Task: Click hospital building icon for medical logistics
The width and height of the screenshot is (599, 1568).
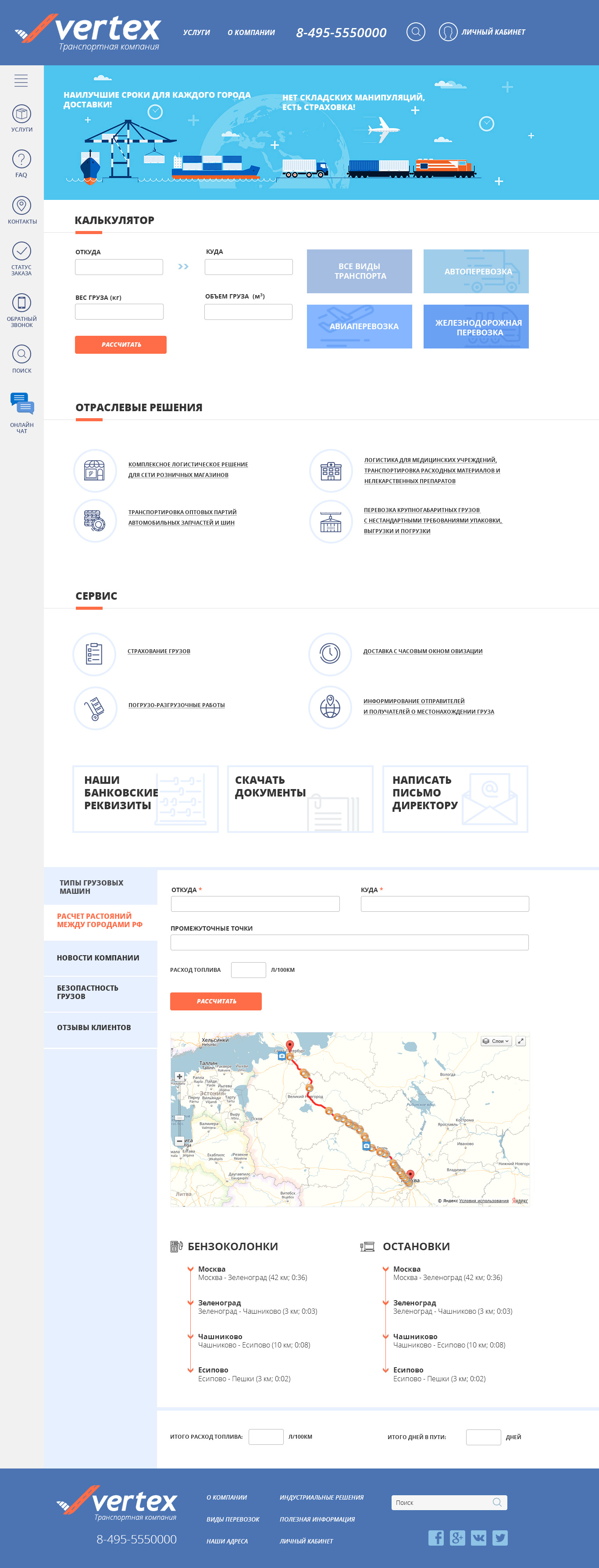Action: click(331, 470)
